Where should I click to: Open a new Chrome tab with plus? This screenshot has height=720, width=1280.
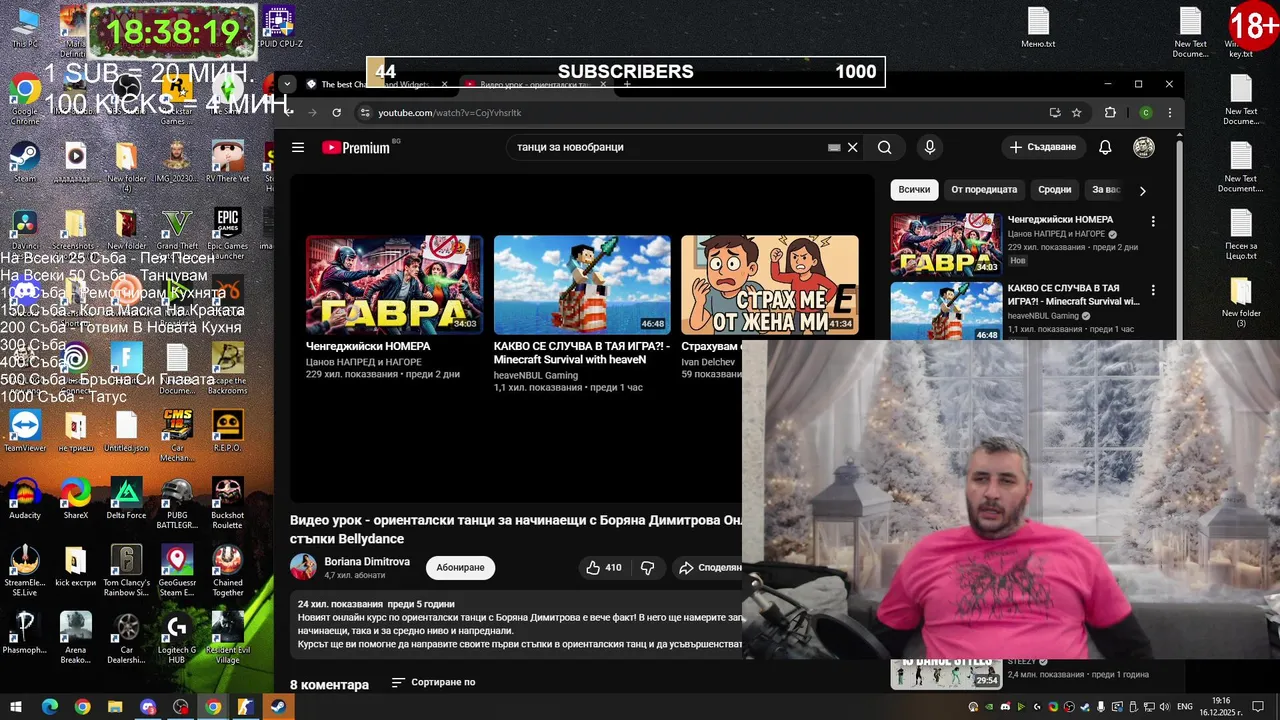[627, 85]
